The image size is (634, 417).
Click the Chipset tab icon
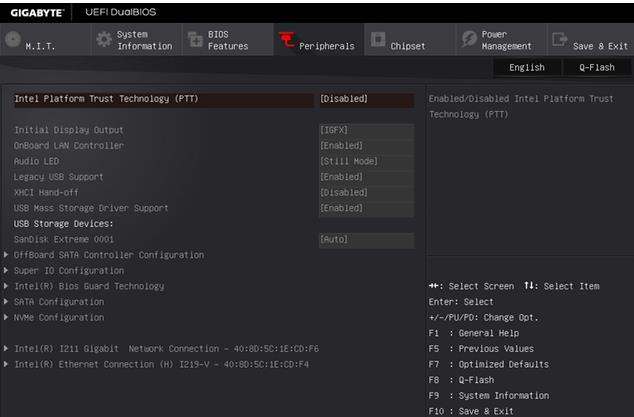pyautogui.click(x=377, y=40)
